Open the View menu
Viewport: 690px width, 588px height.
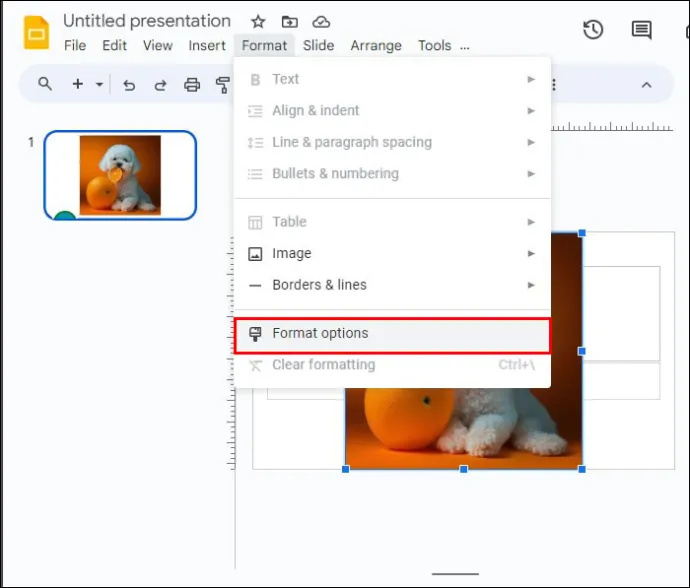point(158,45)
